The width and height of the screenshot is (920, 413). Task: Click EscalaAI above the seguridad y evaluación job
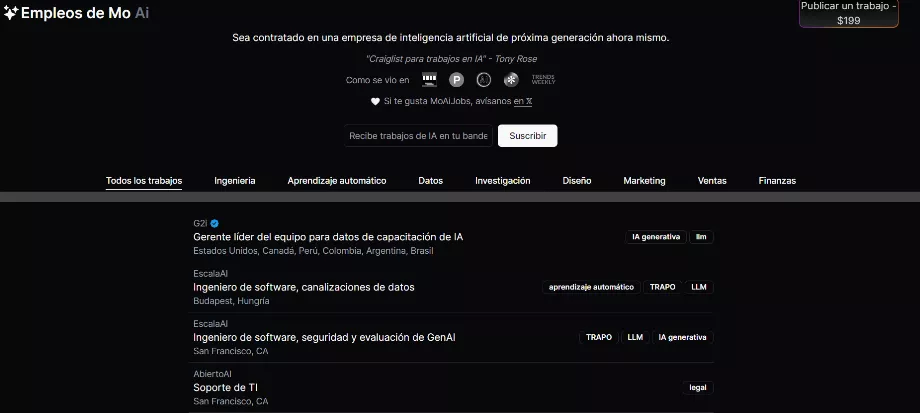211,323
